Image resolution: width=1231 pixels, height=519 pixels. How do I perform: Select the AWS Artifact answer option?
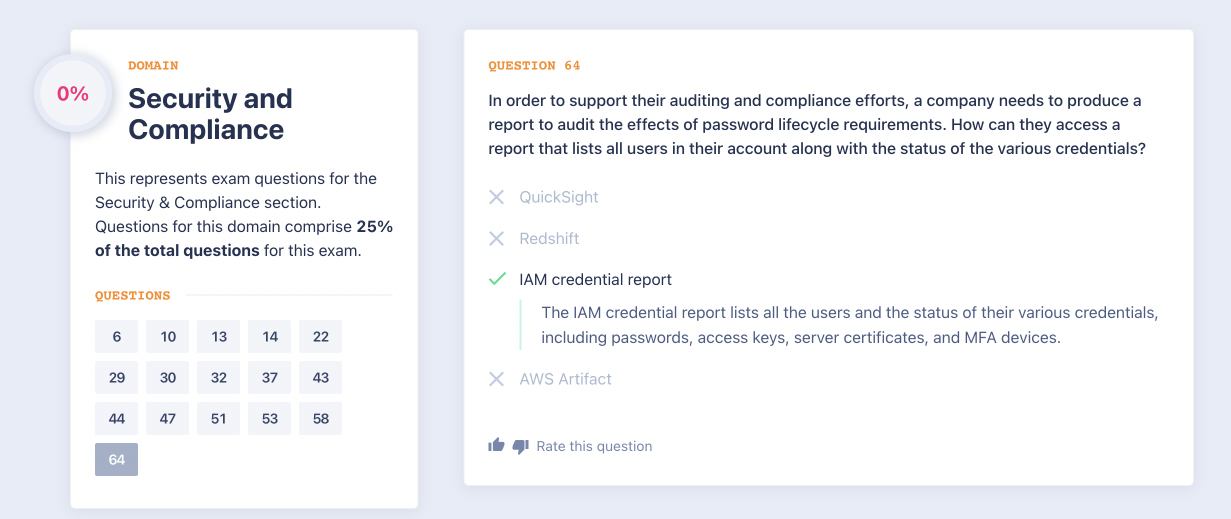[x=565, y=379]
